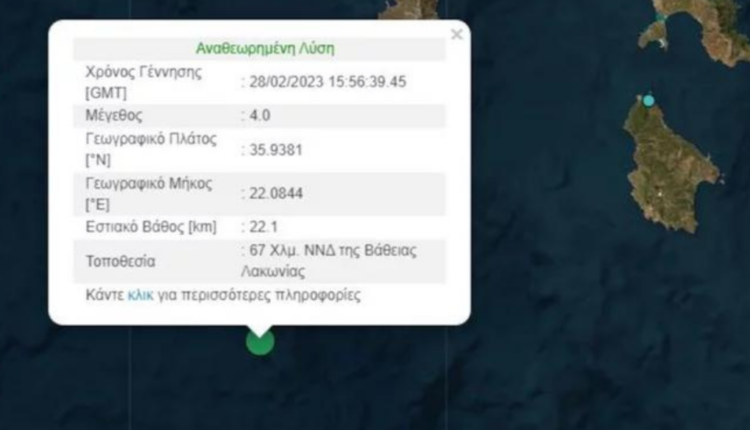Click the 'Αναθεωρημένη Λύση' popup header

(x=265, y=48)
